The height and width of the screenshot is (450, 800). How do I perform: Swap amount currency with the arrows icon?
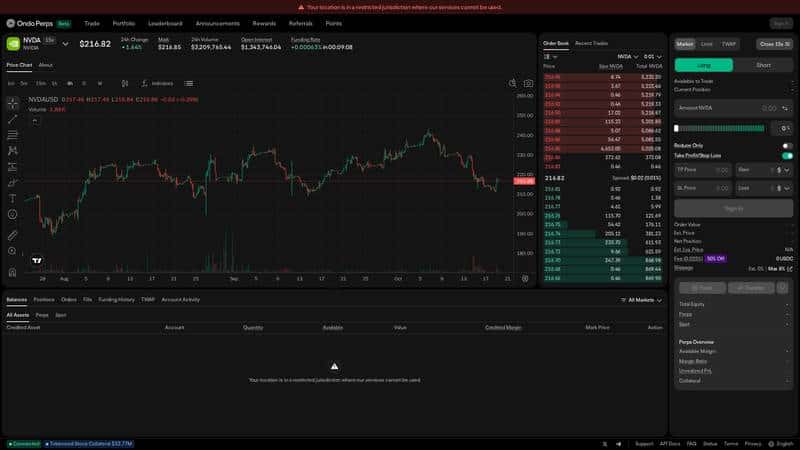[x=785, y=108]
